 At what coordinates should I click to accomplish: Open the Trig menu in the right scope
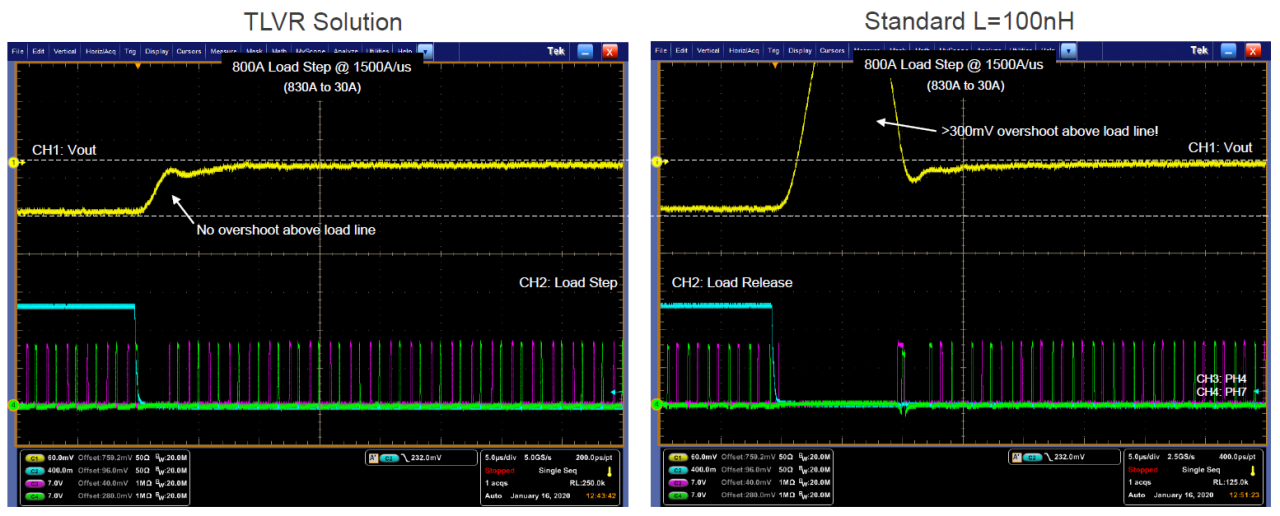[x=772, y=50]
